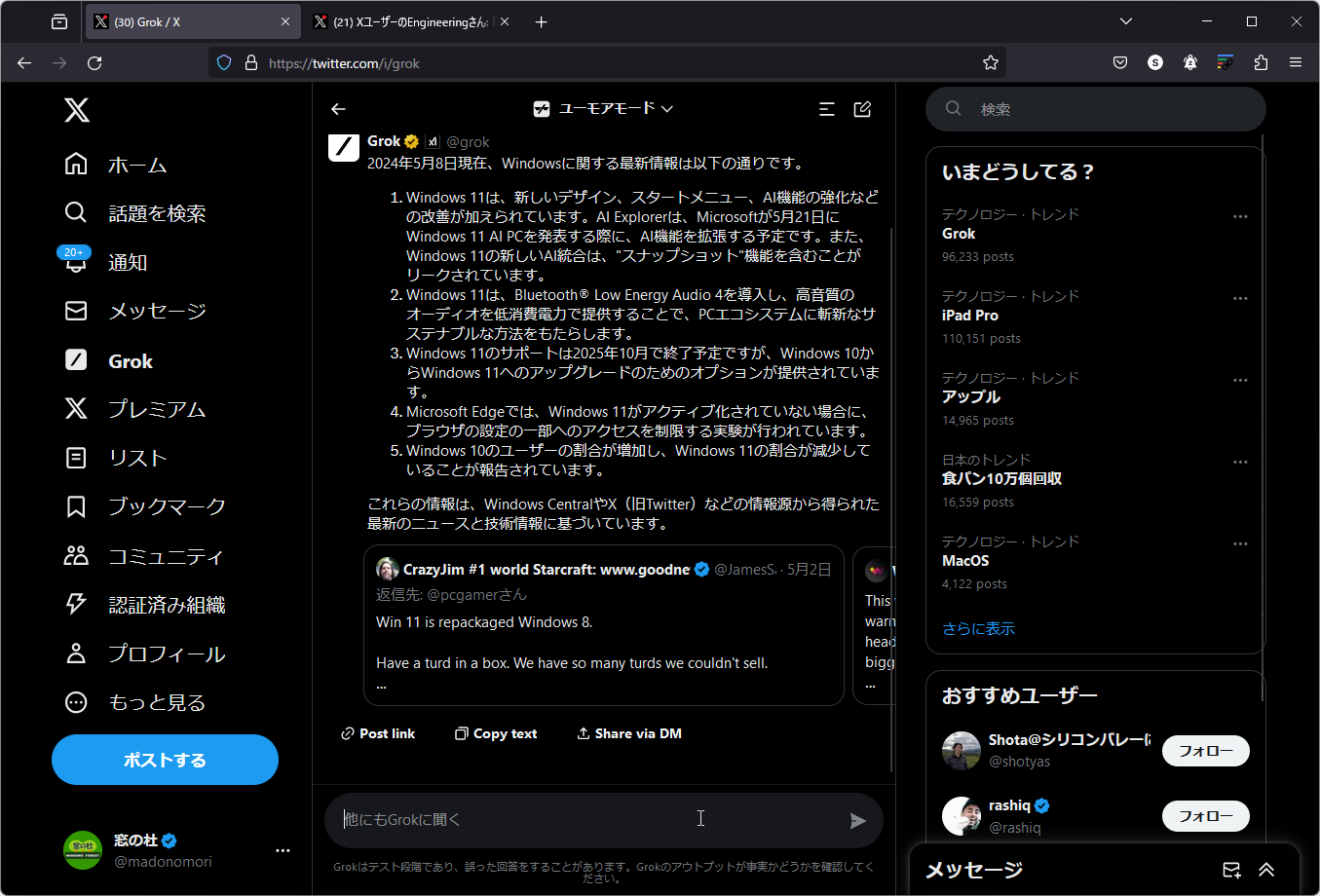Click the send arrow in the Grok input
1320x896 pixels.
(858, 821)
